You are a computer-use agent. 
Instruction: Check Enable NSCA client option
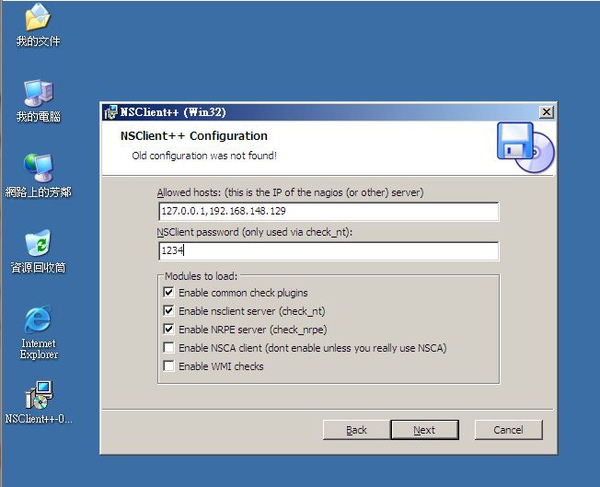point(168,347)
